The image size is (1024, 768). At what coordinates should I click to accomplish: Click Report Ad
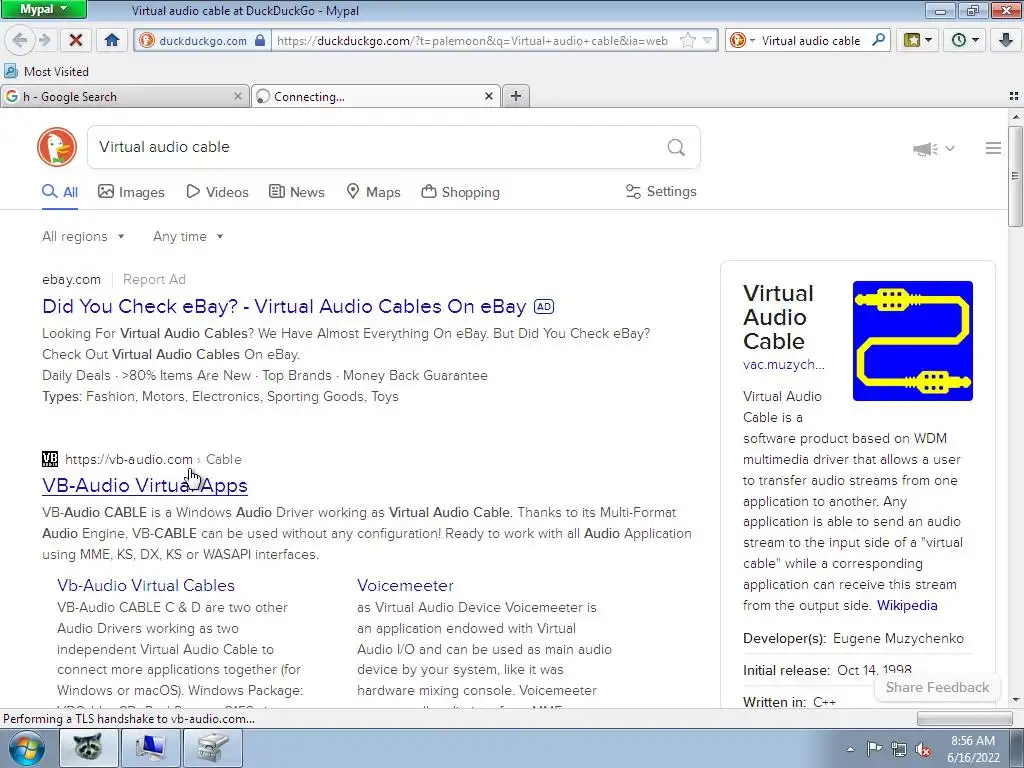pyautogui.click(x=154, y=280)
